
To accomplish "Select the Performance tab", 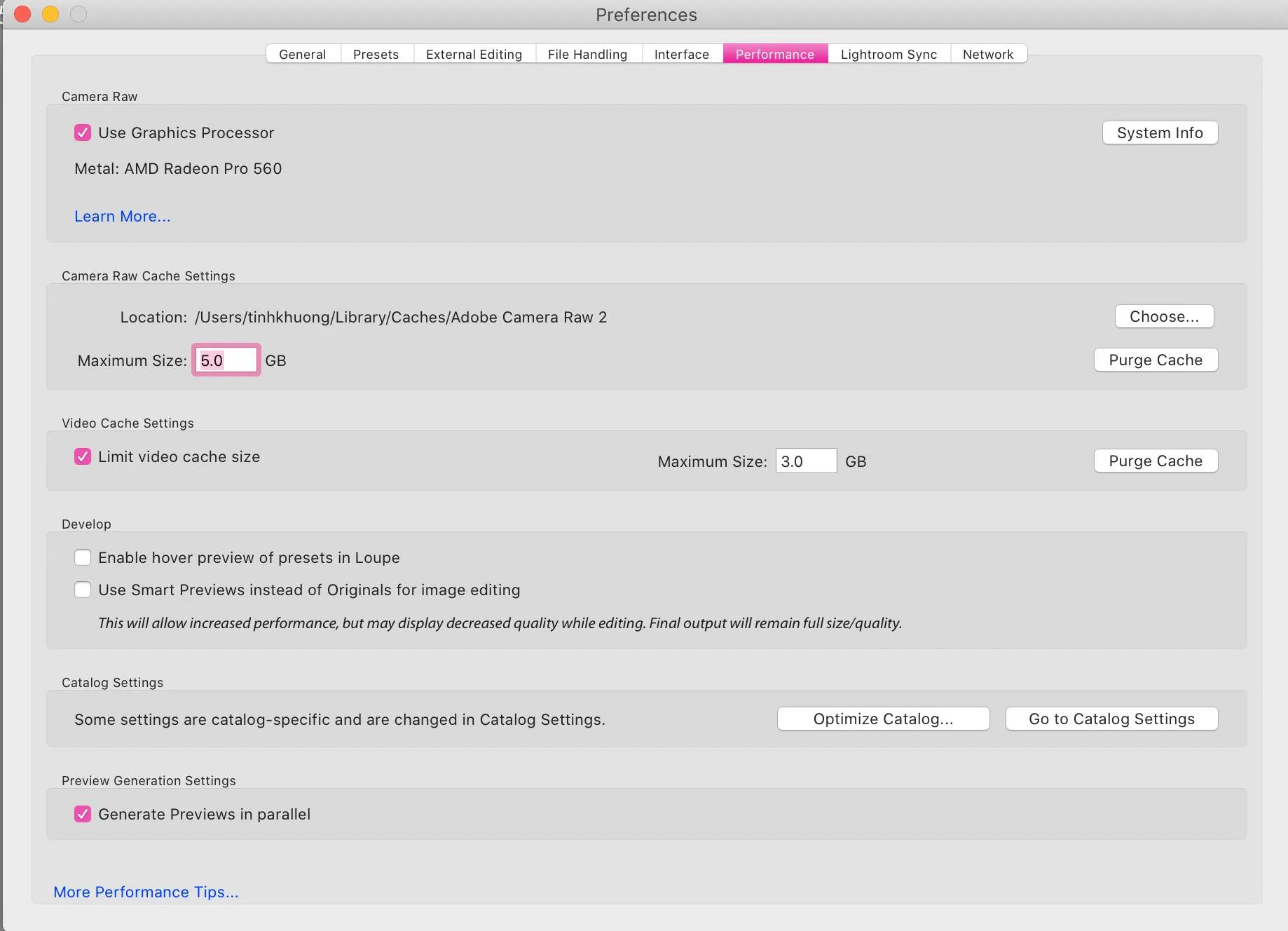I will pos(775,54).
